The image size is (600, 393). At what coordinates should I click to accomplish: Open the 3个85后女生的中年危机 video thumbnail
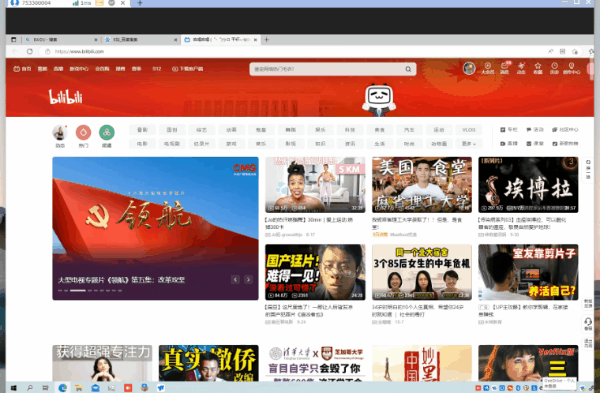coord(422,272)
